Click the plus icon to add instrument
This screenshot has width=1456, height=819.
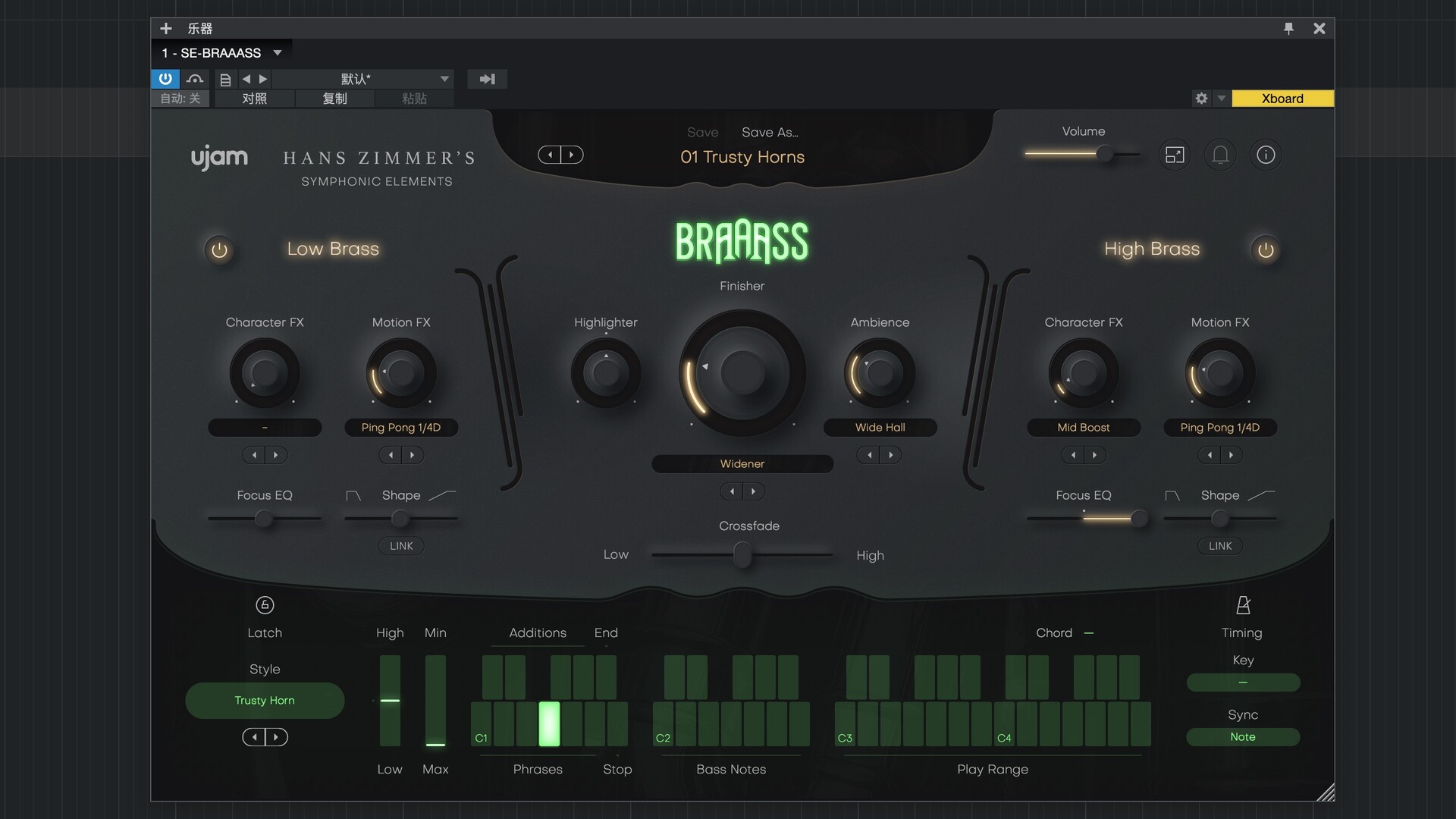(166, 28)
